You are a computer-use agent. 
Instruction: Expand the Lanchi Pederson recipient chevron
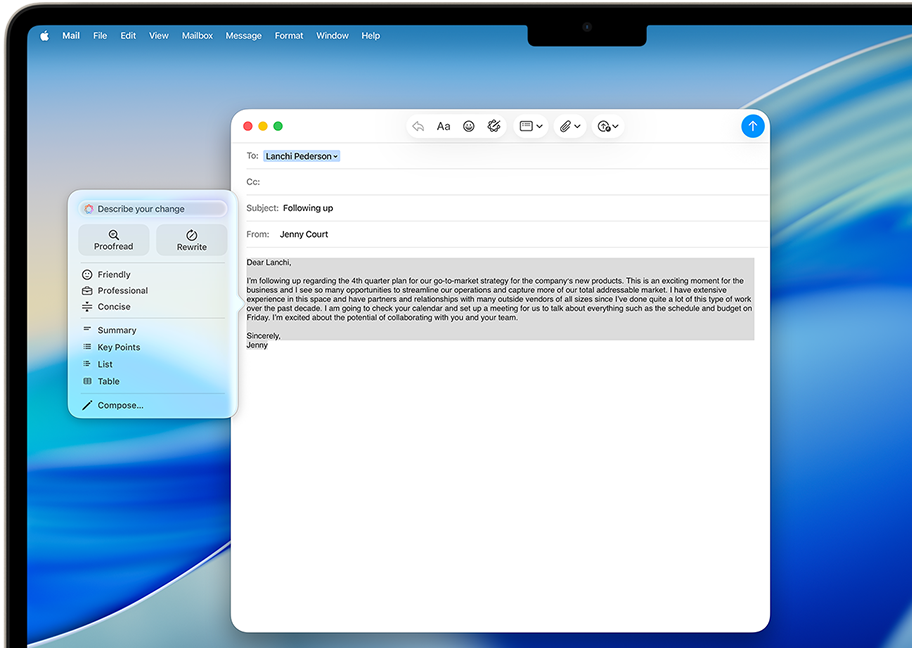click(x=336, y=156)
